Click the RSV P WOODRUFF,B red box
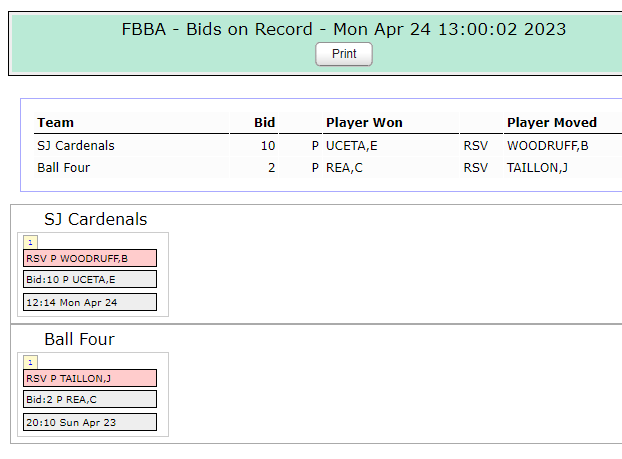 [x=90, y=258]
